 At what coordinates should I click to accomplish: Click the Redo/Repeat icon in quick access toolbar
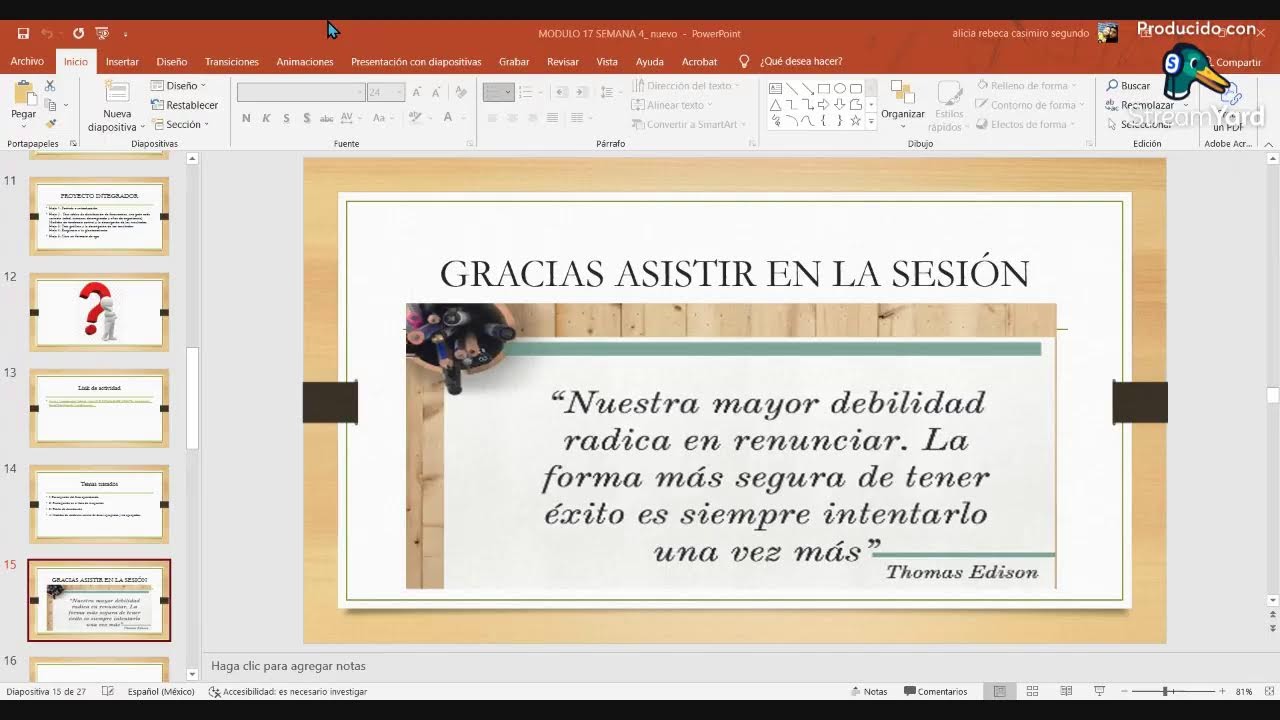78,33
